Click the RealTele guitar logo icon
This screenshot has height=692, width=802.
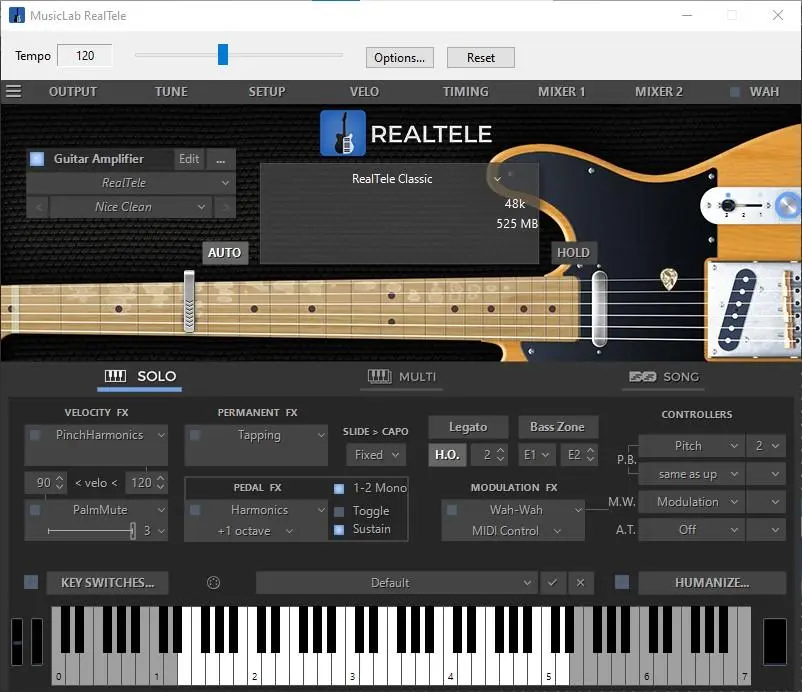click(x=343, y=133)
